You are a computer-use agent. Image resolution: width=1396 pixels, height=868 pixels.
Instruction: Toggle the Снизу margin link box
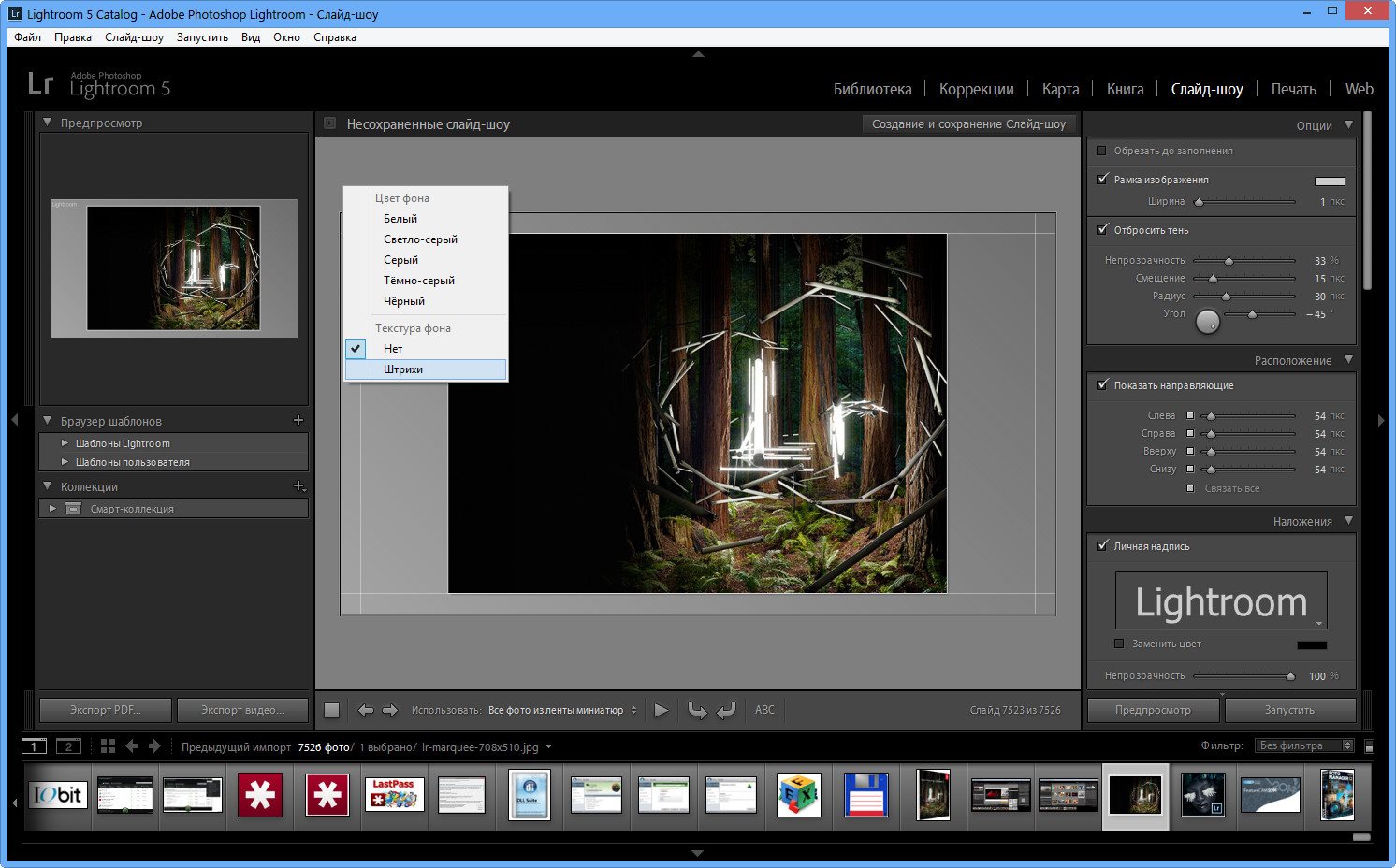click(1190, 469)
